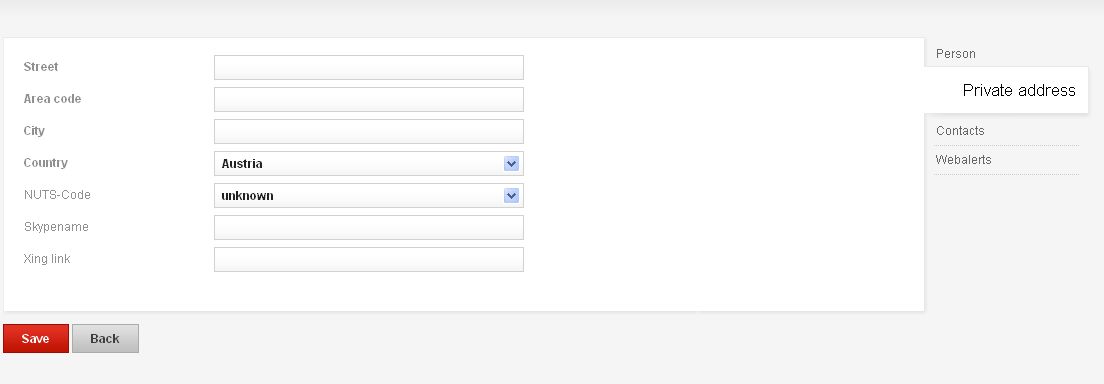This screenshot has width=1104, height=384.
Task: Go back using the Back button
Action: point(105,339)
